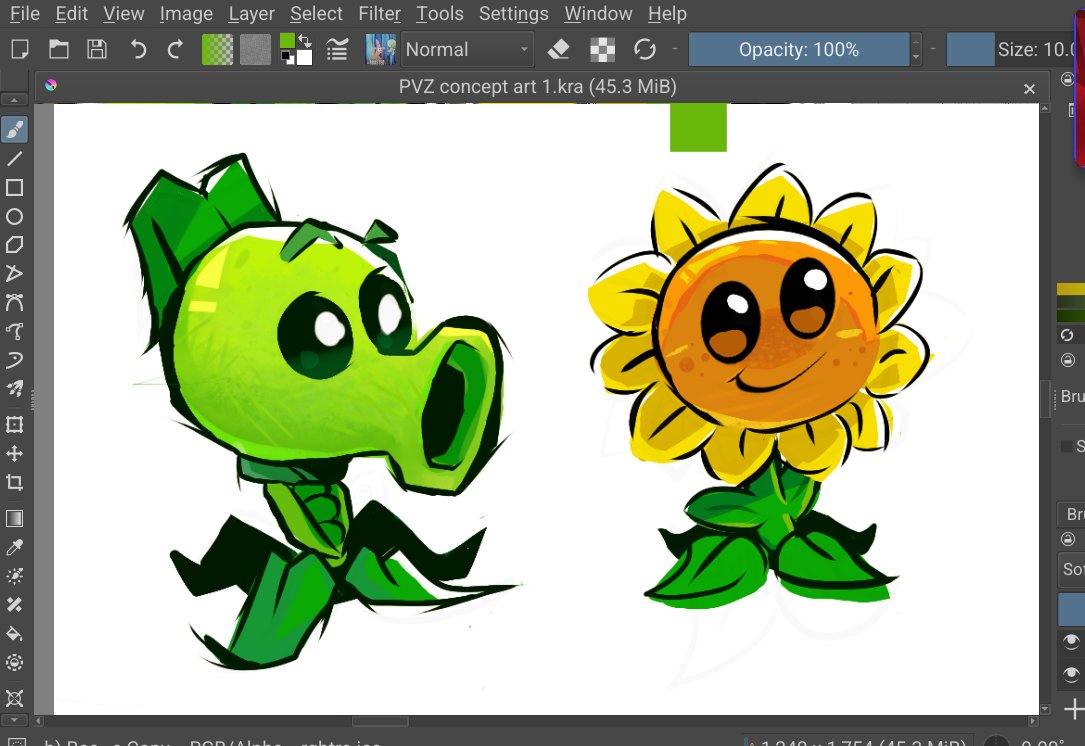
Task: Select the Freehand Path tool
Action: [x=15, y=331]
